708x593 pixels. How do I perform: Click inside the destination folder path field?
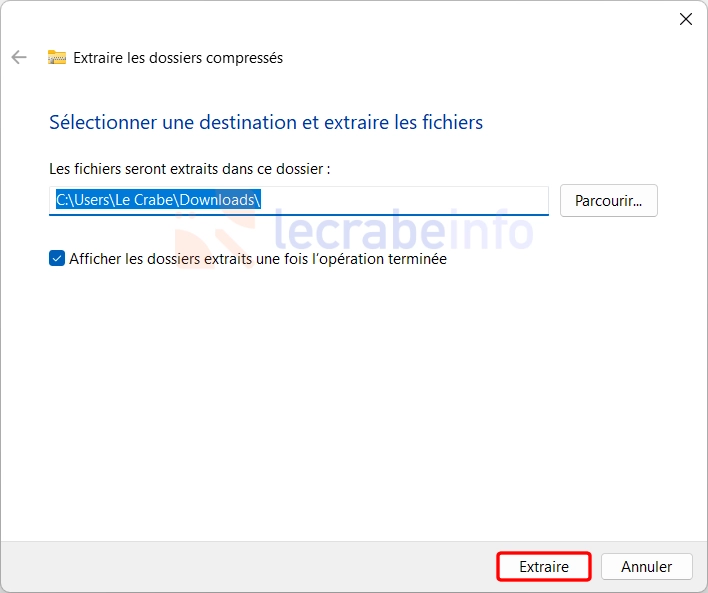(299, 201)
